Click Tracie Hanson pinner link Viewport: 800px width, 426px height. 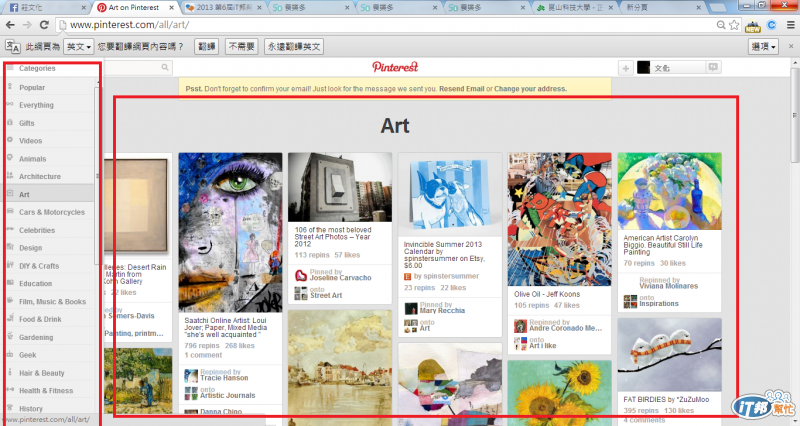pyautogui.click(x=224, y=378)
